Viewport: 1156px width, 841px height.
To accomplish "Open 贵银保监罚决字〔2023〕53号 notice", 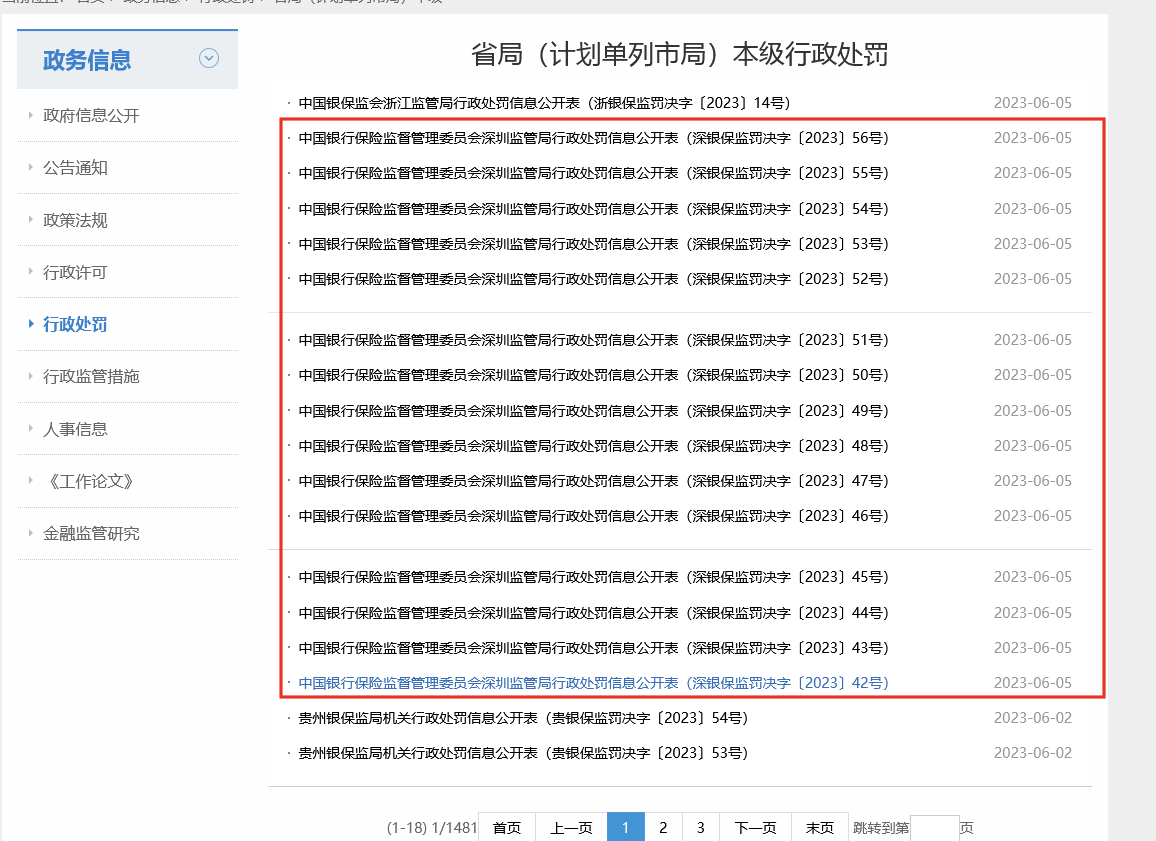I will [x=523, y=753].
